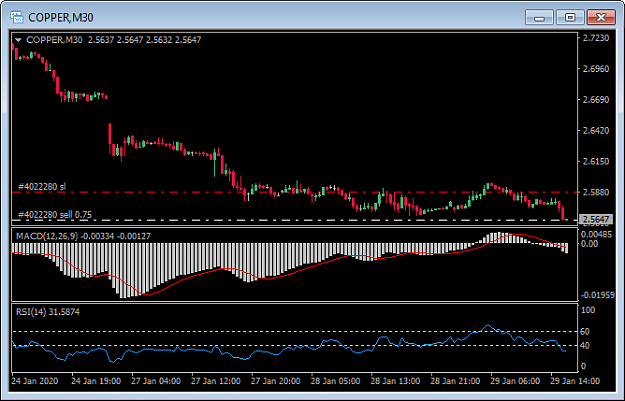
Task: Click the current price tag 2.5647
Action: click(x=596, y=219)
